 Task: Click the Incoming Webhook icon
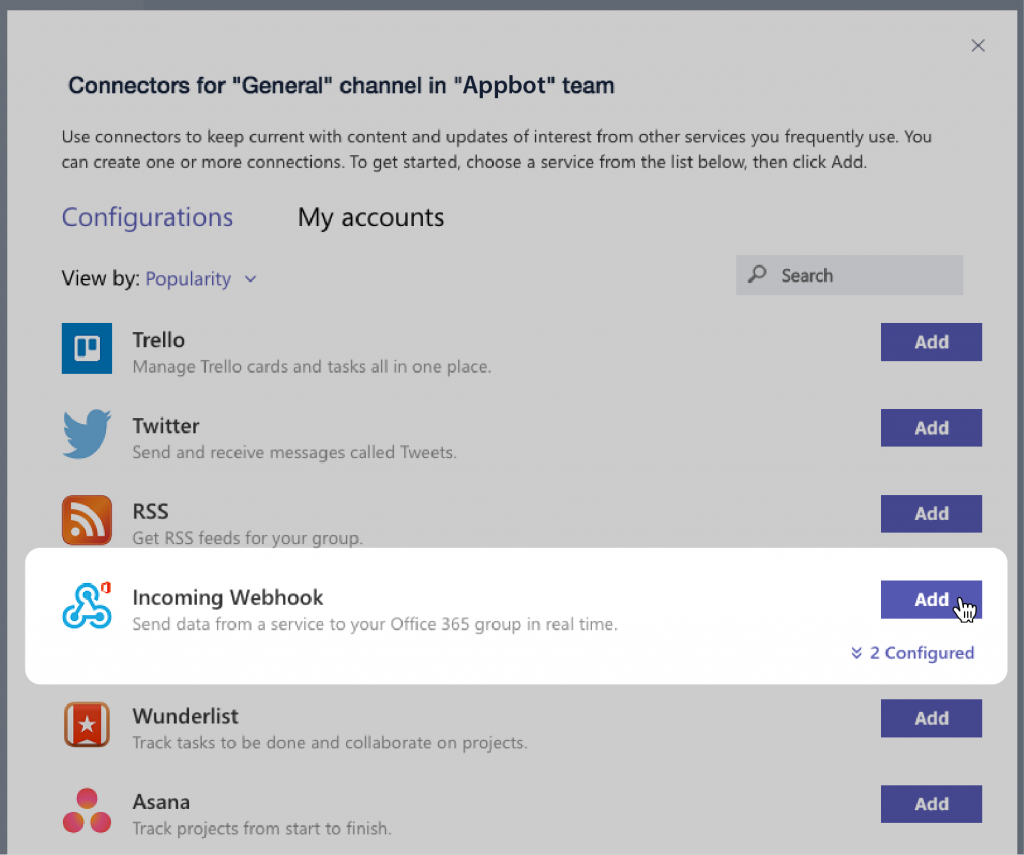tap(86, 604)
